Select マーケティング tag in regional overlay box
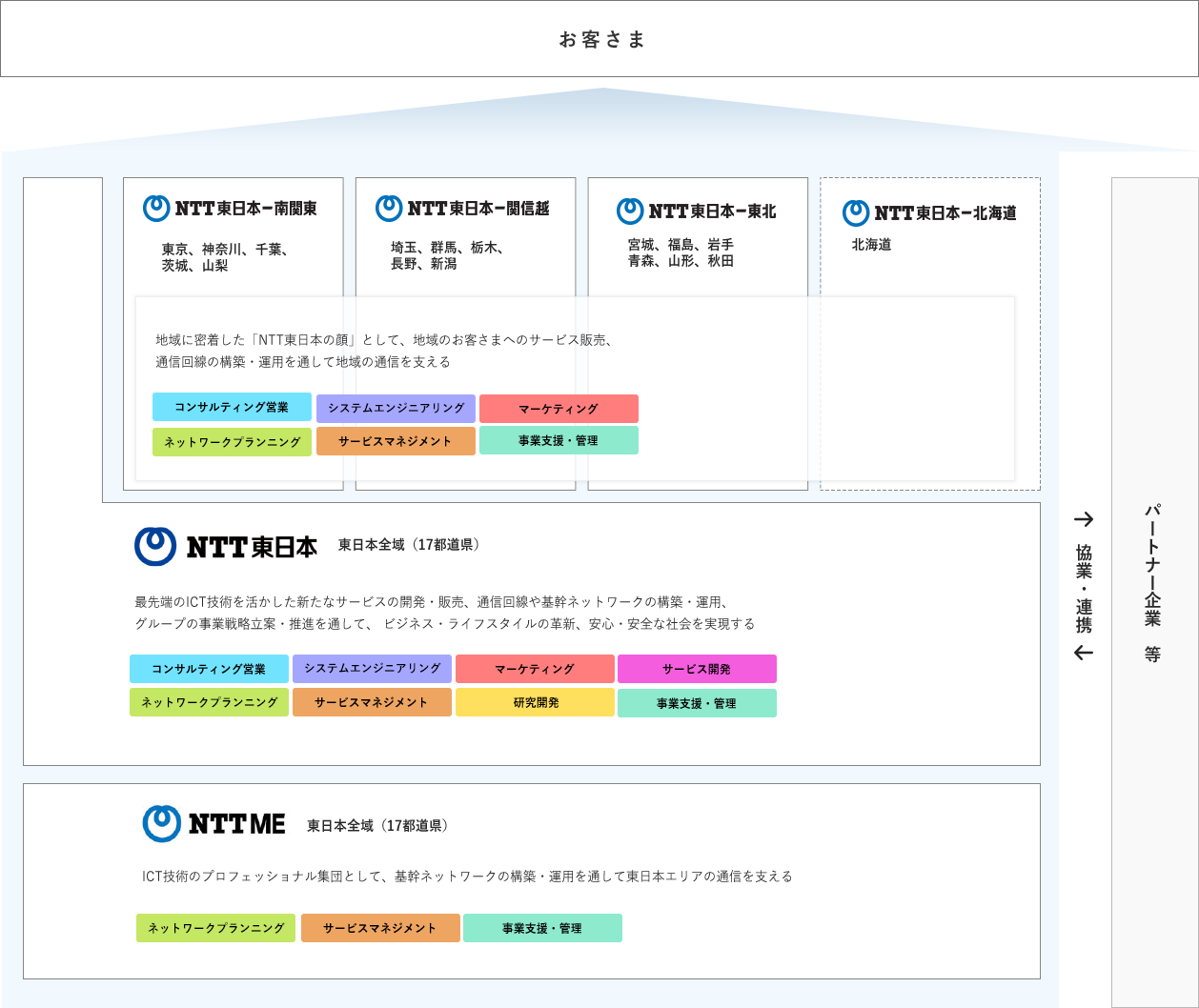Screen dimensions: 1199x1008 [559, 409]
